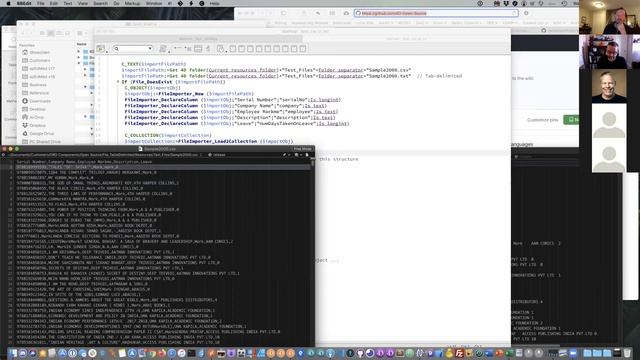Open the search field dropdown arrow in 4D editor
This screenshot has width=640, height=360.
(x=150, y=49)
